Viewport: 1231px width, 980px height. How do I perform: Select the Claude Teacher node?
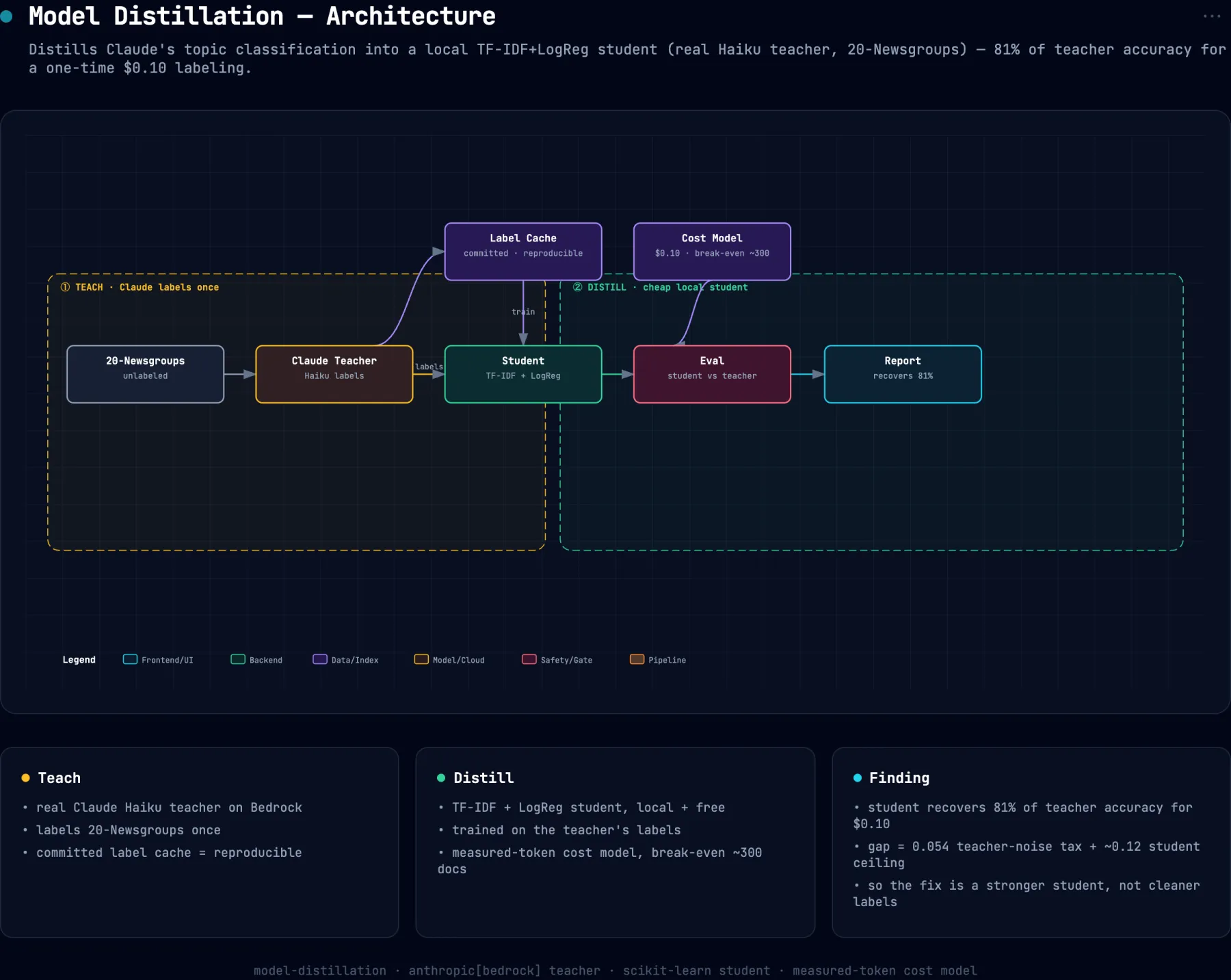point(334,374)
